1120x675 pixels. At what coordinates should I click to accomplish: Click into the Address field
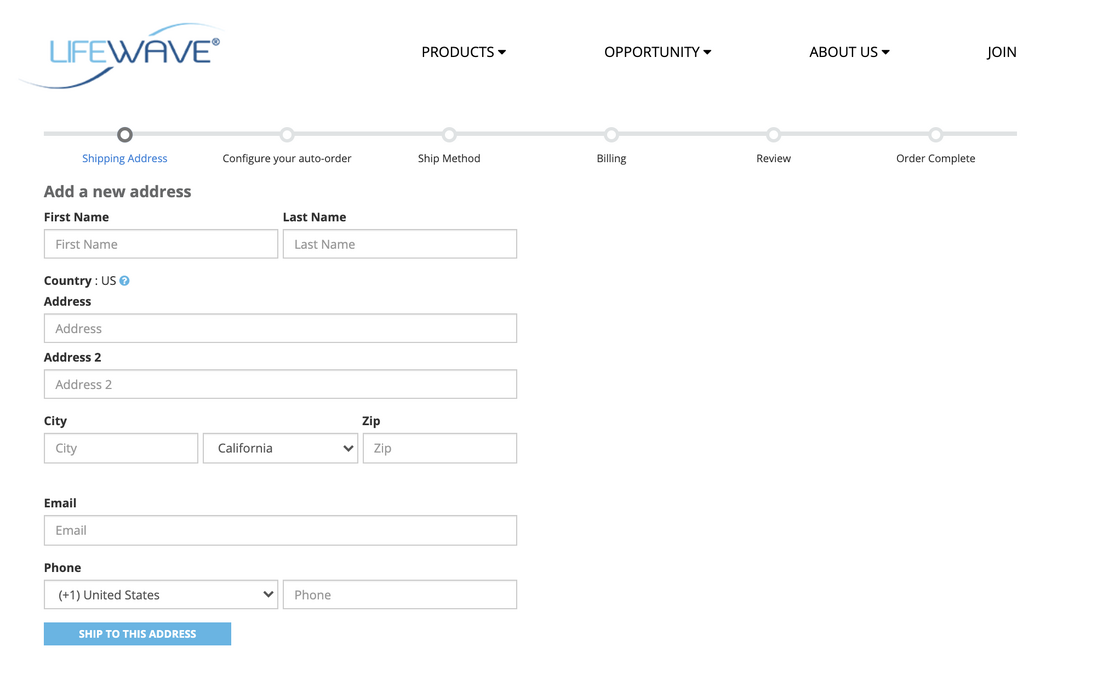click(280, 328)
